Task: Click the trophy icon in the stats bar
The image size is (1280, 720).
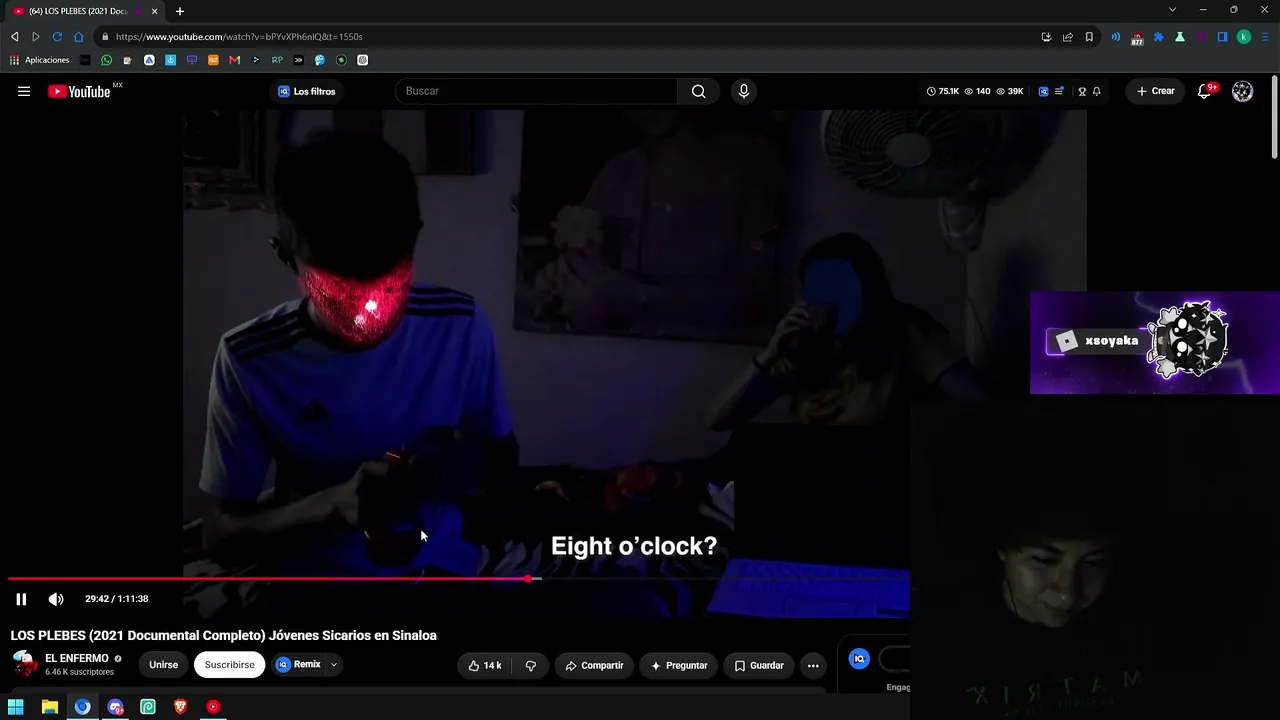Action: [x=1082, y=91]
